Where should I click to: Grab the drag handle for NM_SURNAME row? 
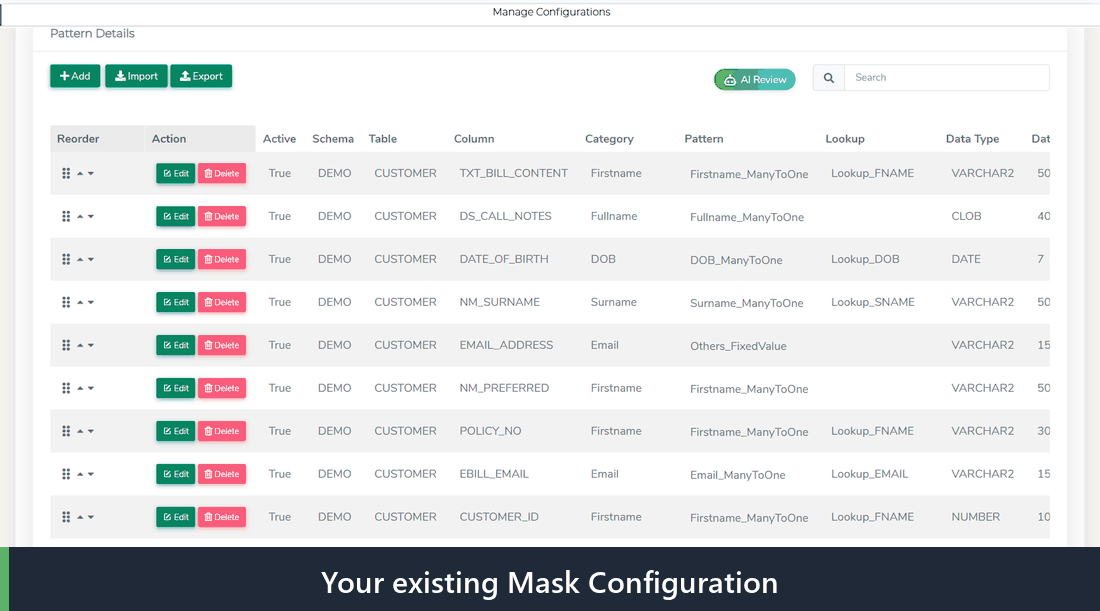(x=66, y=302)
